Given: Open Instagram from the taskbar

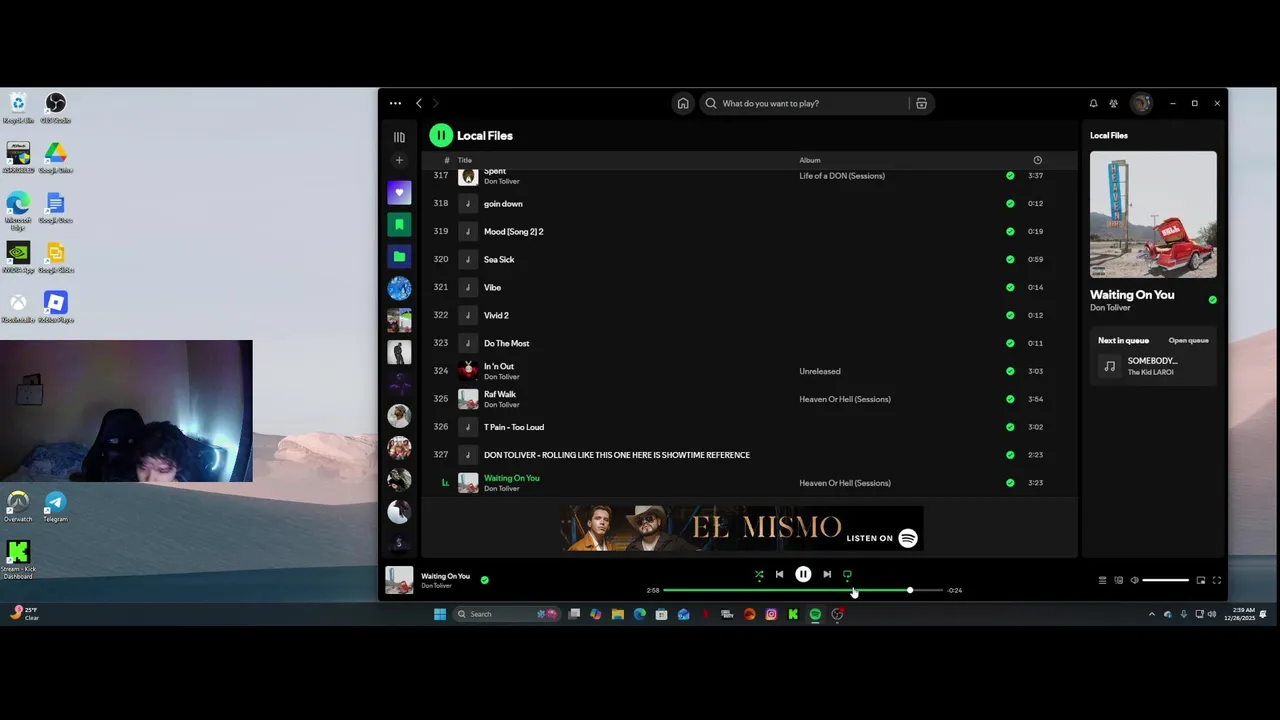Looking at the screenshot, I should [771, 614].
